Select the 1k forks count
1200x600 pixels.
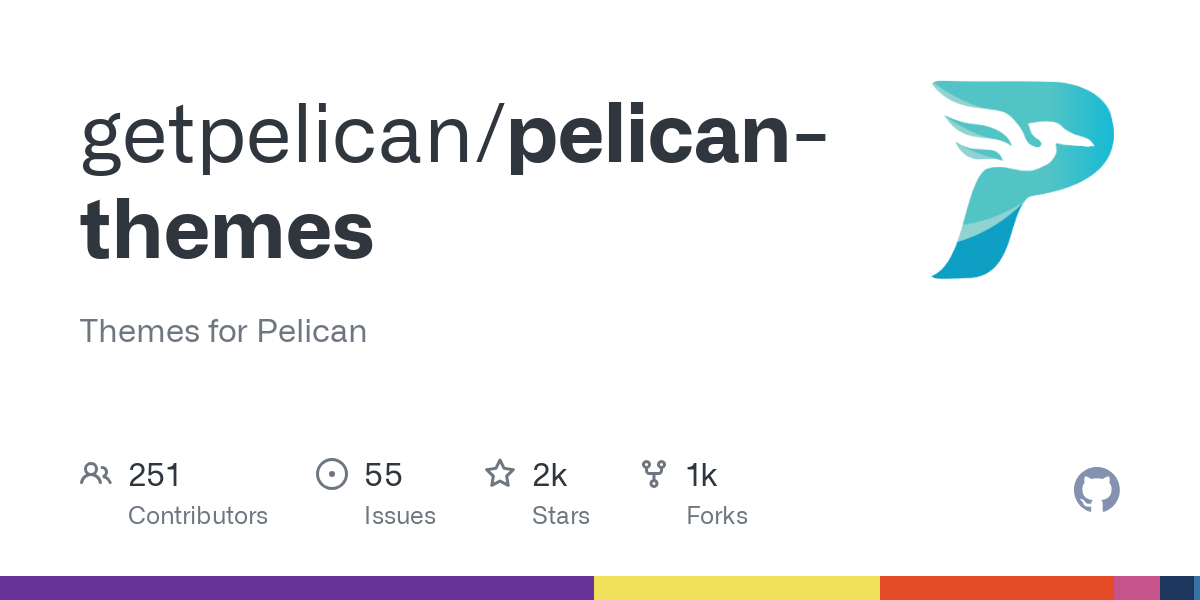702,475
